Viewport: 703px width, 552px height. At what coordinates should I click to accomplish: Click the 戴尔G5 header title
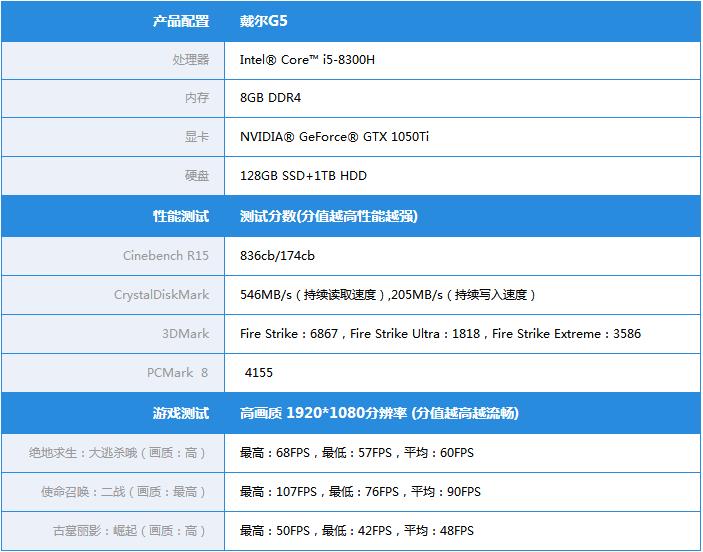click(264, 21)
